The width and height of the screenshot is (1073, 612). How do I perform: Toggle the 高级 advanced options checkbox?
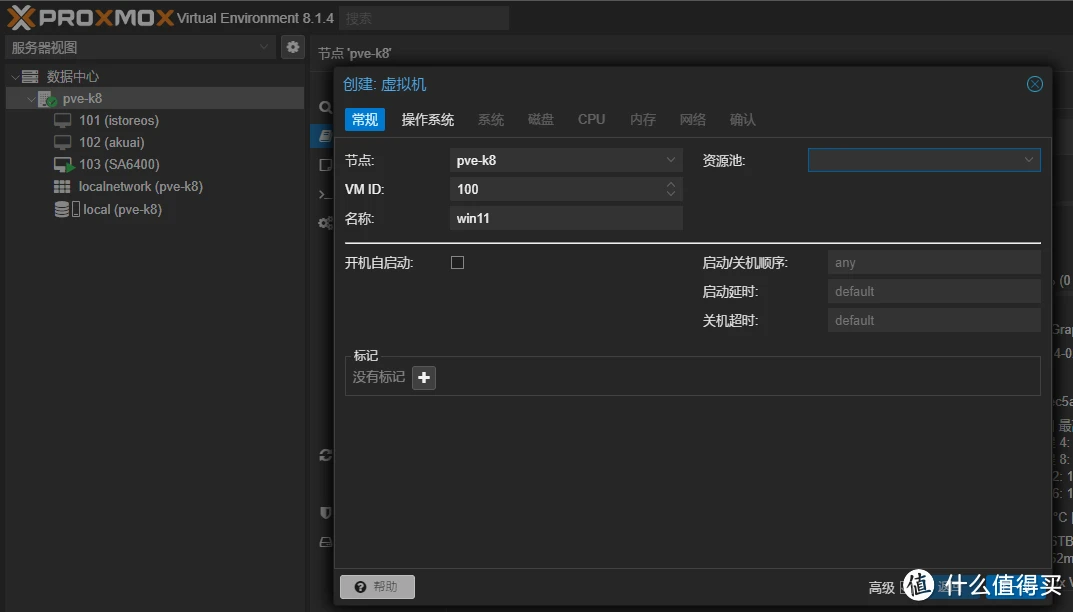point(908,587)
